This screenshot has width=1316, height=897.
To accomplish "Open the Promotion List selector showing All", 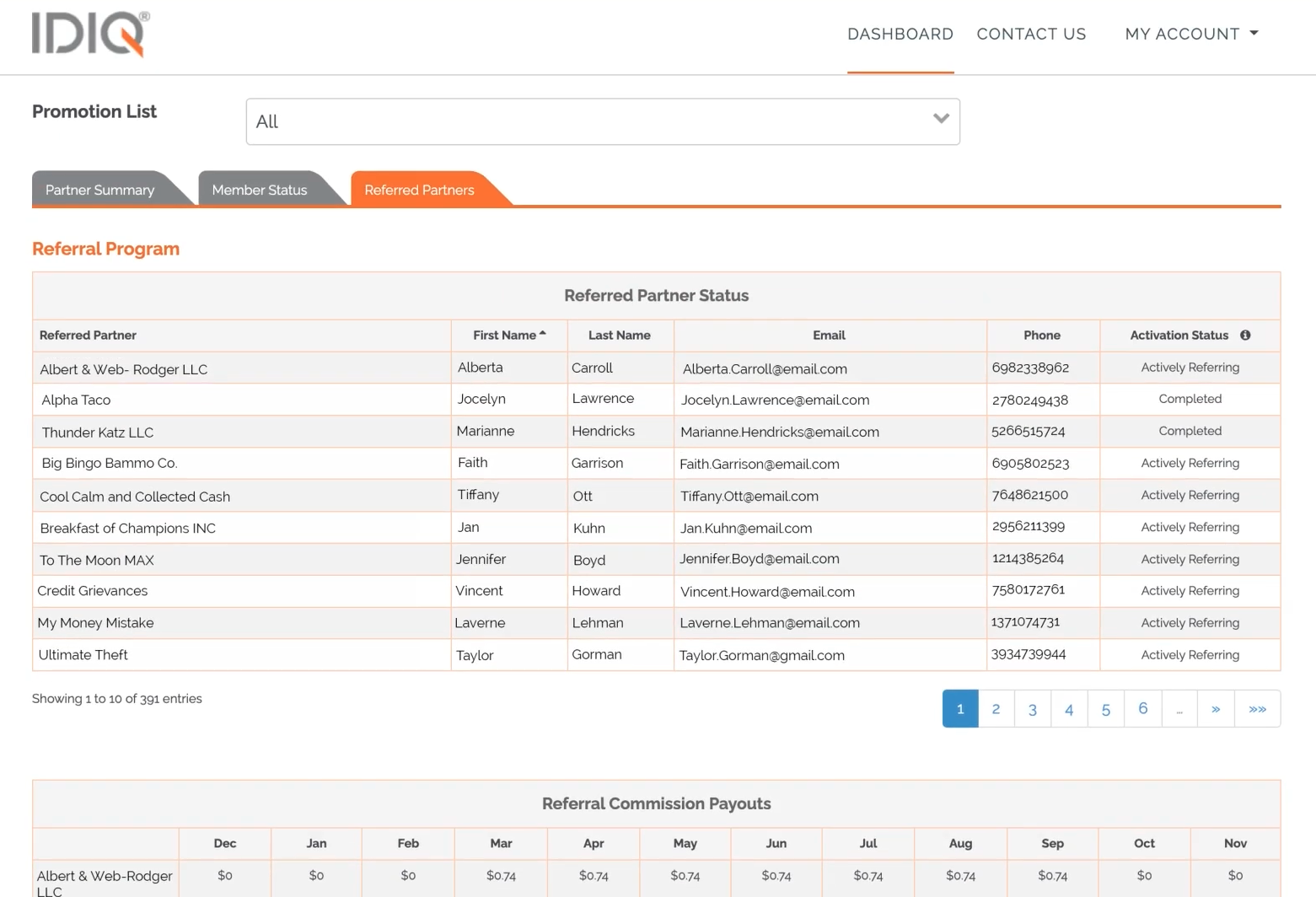I will point(602,121).
